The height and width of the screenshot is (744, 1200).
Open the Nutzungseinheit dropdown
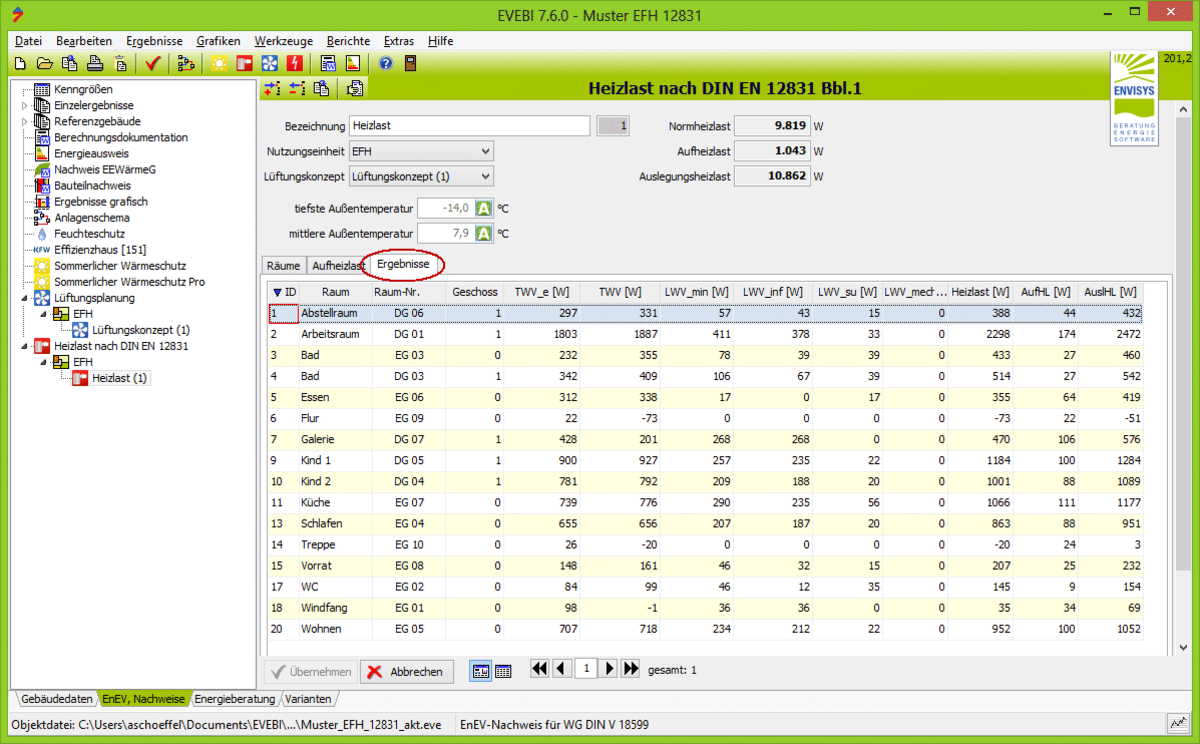tap(421, 151)
